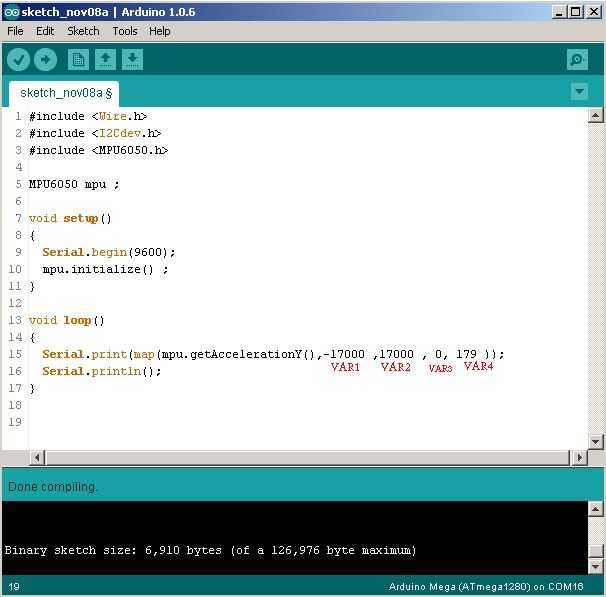Click the 'Arduino Mega (ATmega1280) on COM16' status

486,587
